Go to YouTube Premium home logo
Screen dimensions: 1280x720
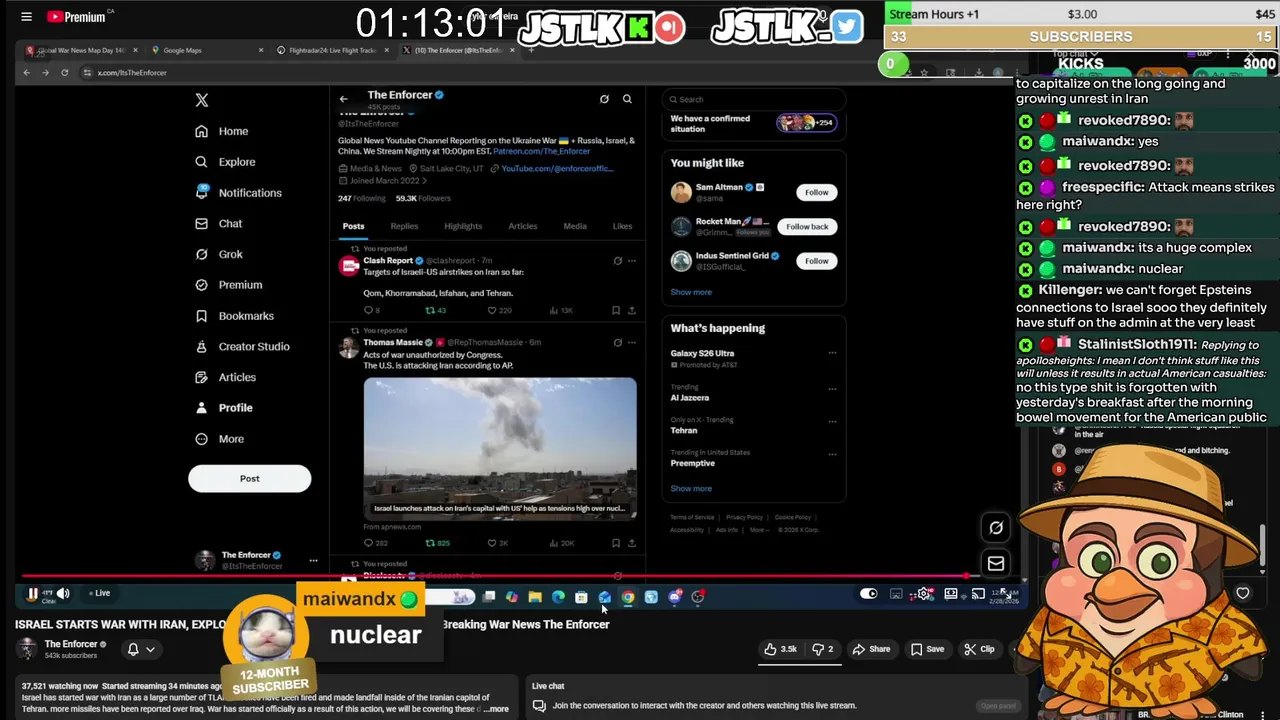pyautogui.click(x=76, y=16)
